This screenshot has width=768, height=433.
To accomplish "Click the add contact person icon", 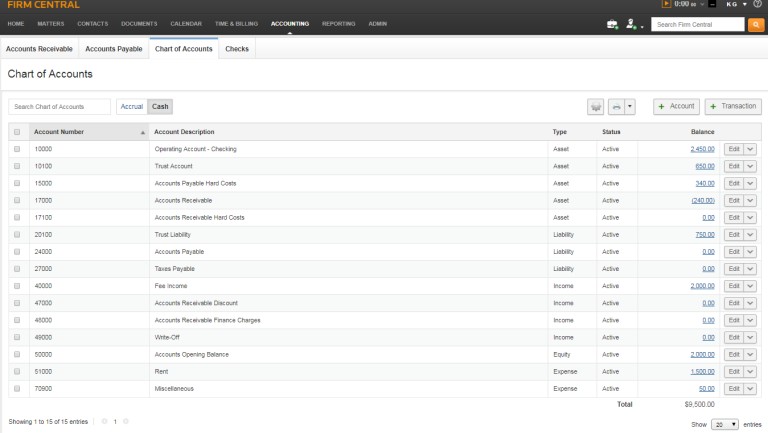I will coord(631,24).
